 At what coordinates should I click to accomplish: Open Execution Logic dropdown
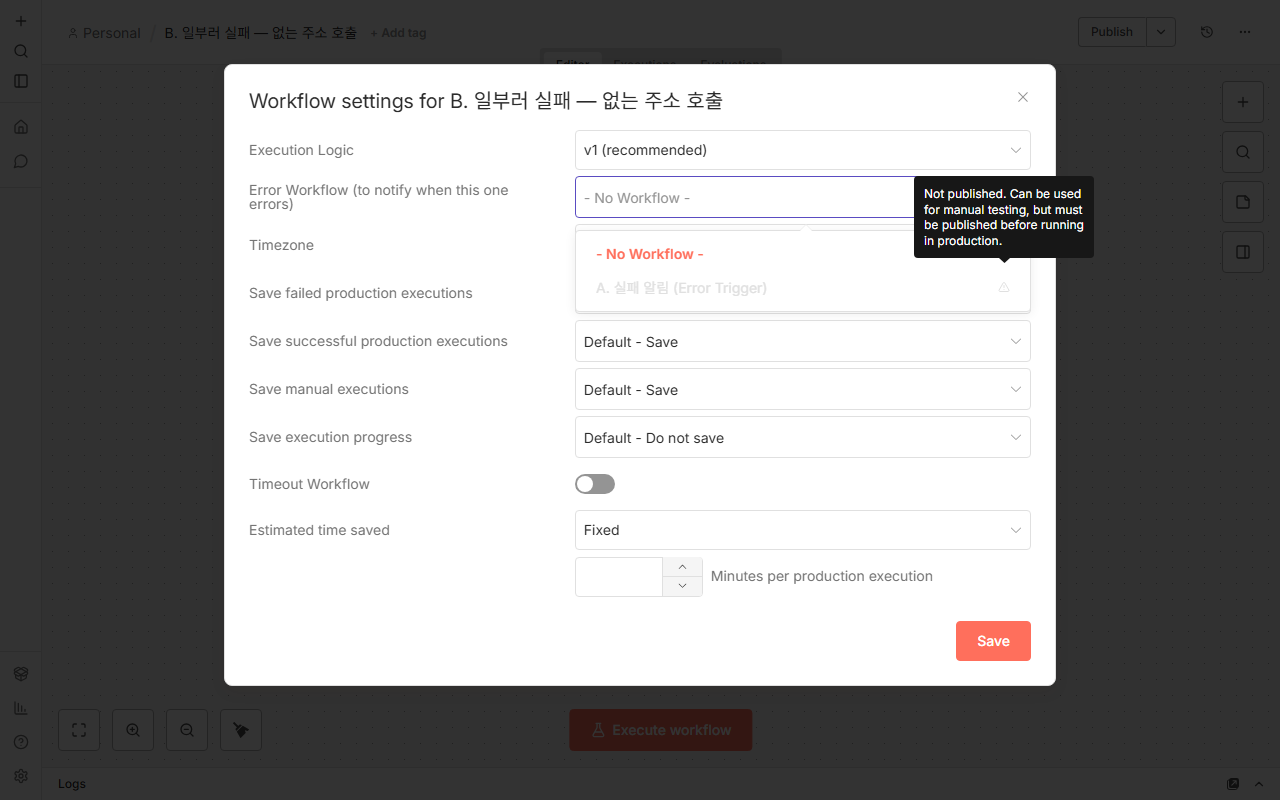(x=803, y=150)
